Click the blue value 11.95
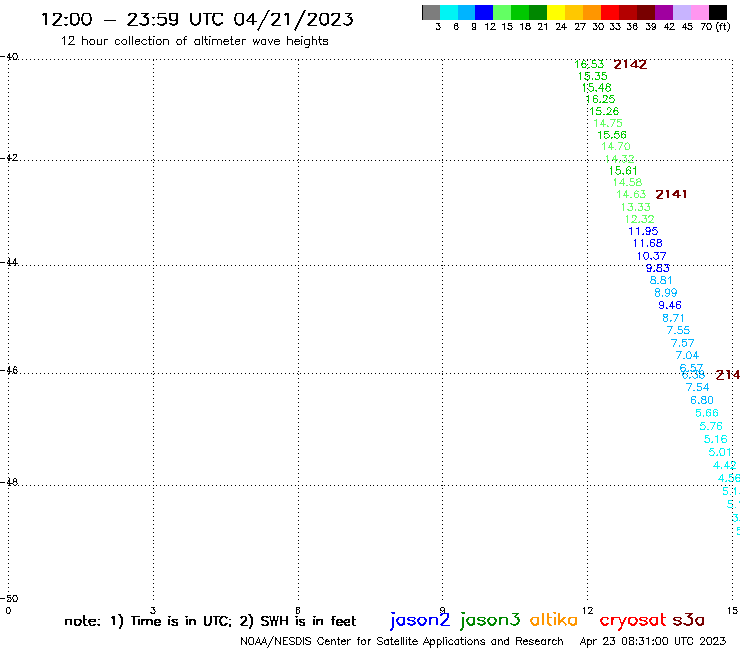The width and height of the screenshot is (740, 650). point(643,231)
